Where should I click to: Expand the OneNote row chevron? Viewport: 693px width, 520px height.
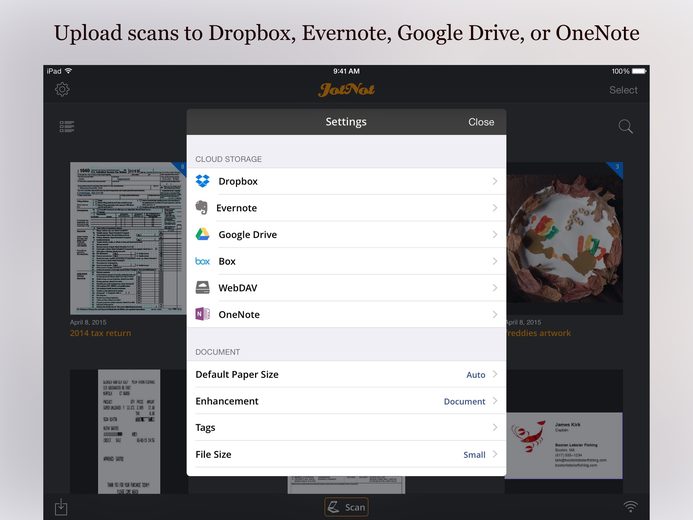(x=495, y=314)
